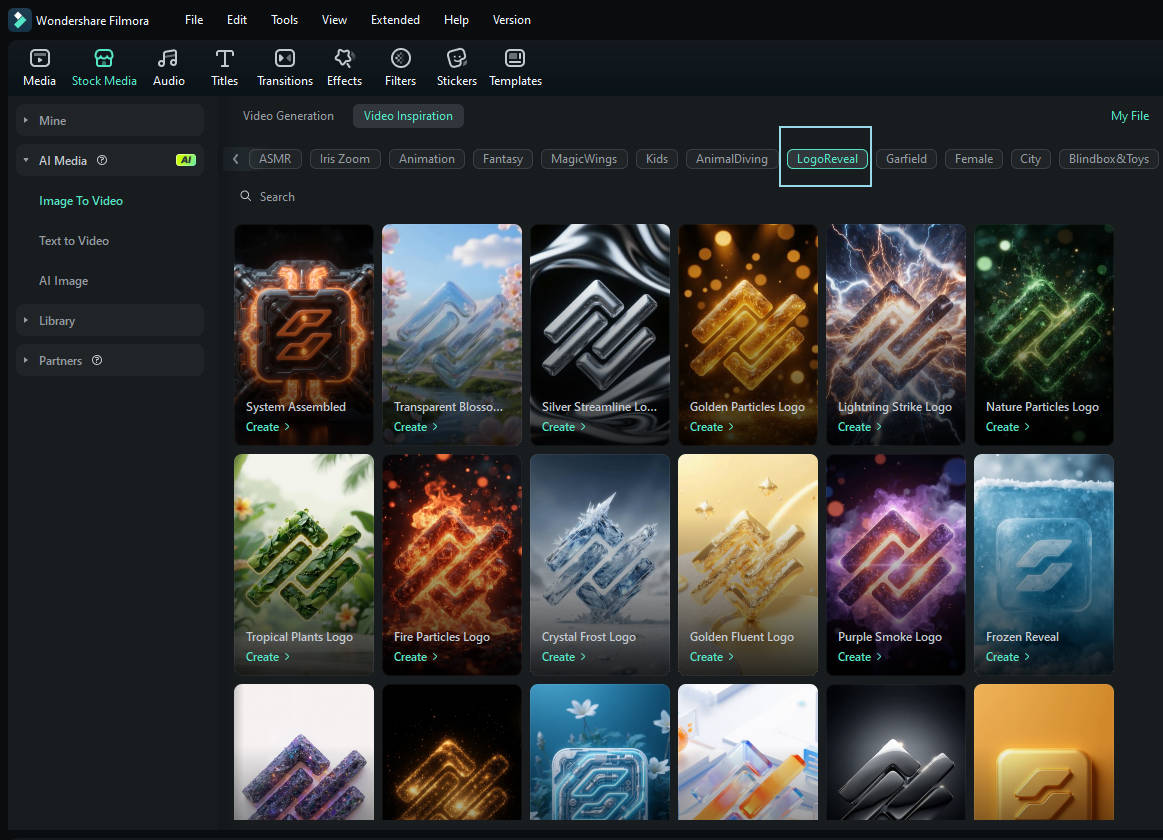The width and height of the screenshot is (1163, 840).
Task: Open the File menu
Action: tap(194, 20)
